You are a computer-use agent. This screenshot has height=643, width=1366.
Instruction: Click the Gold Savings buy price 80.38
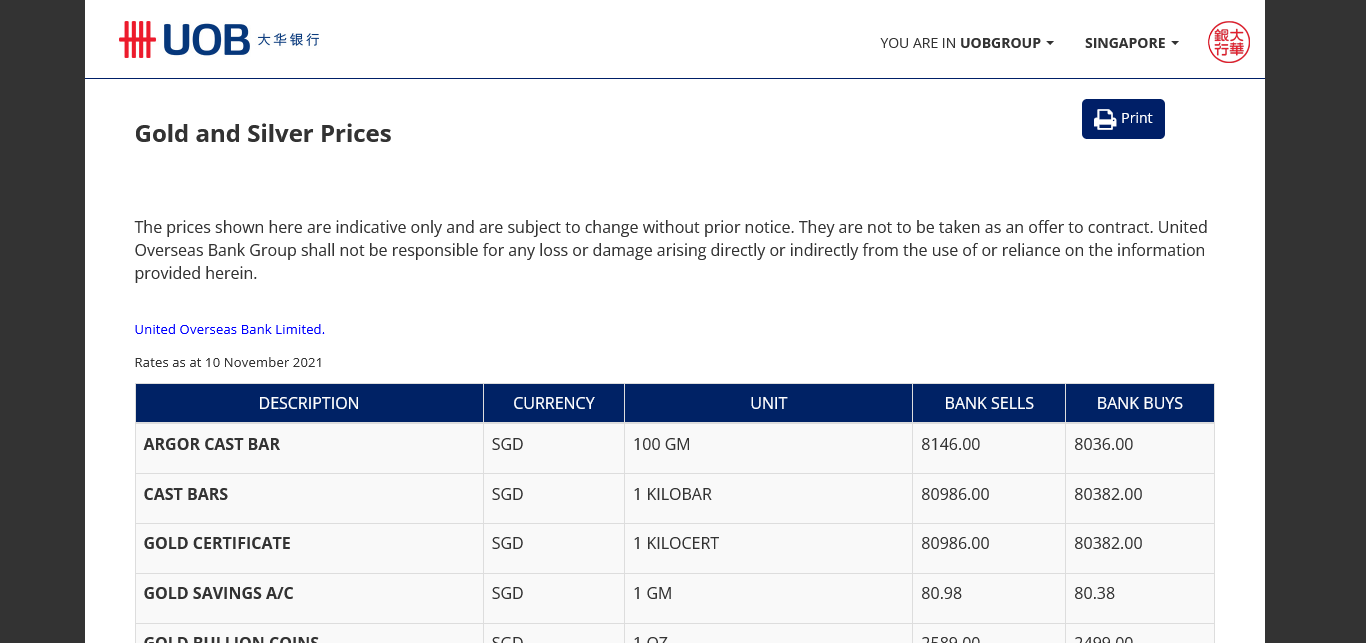[x=1094, y=593]
